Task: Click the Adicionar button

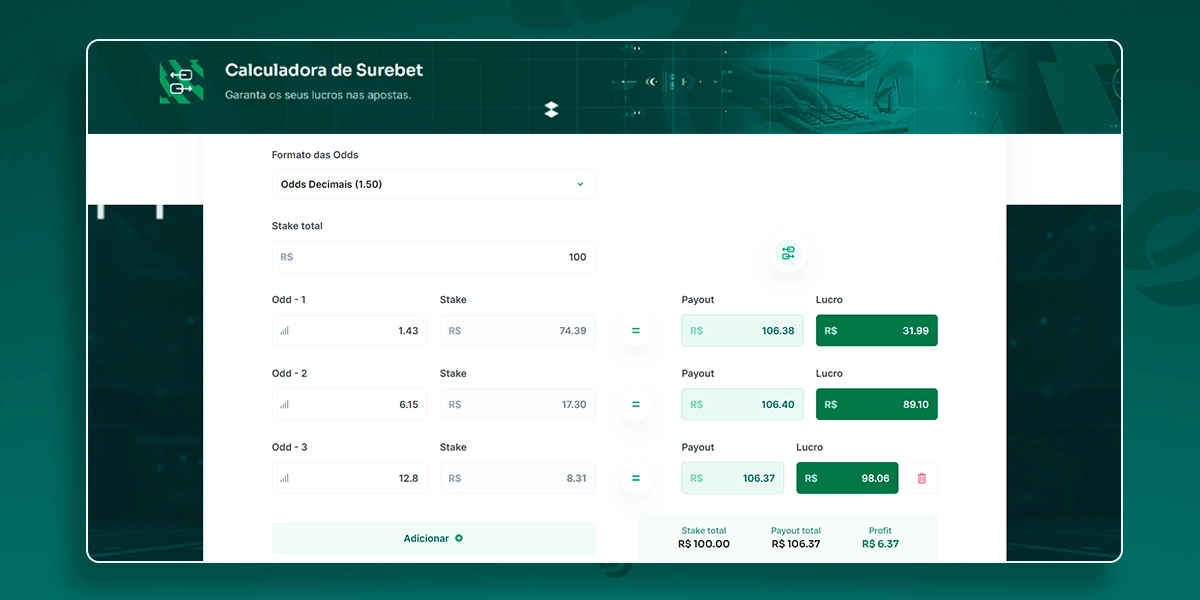Action: click(x=433, y=538)
